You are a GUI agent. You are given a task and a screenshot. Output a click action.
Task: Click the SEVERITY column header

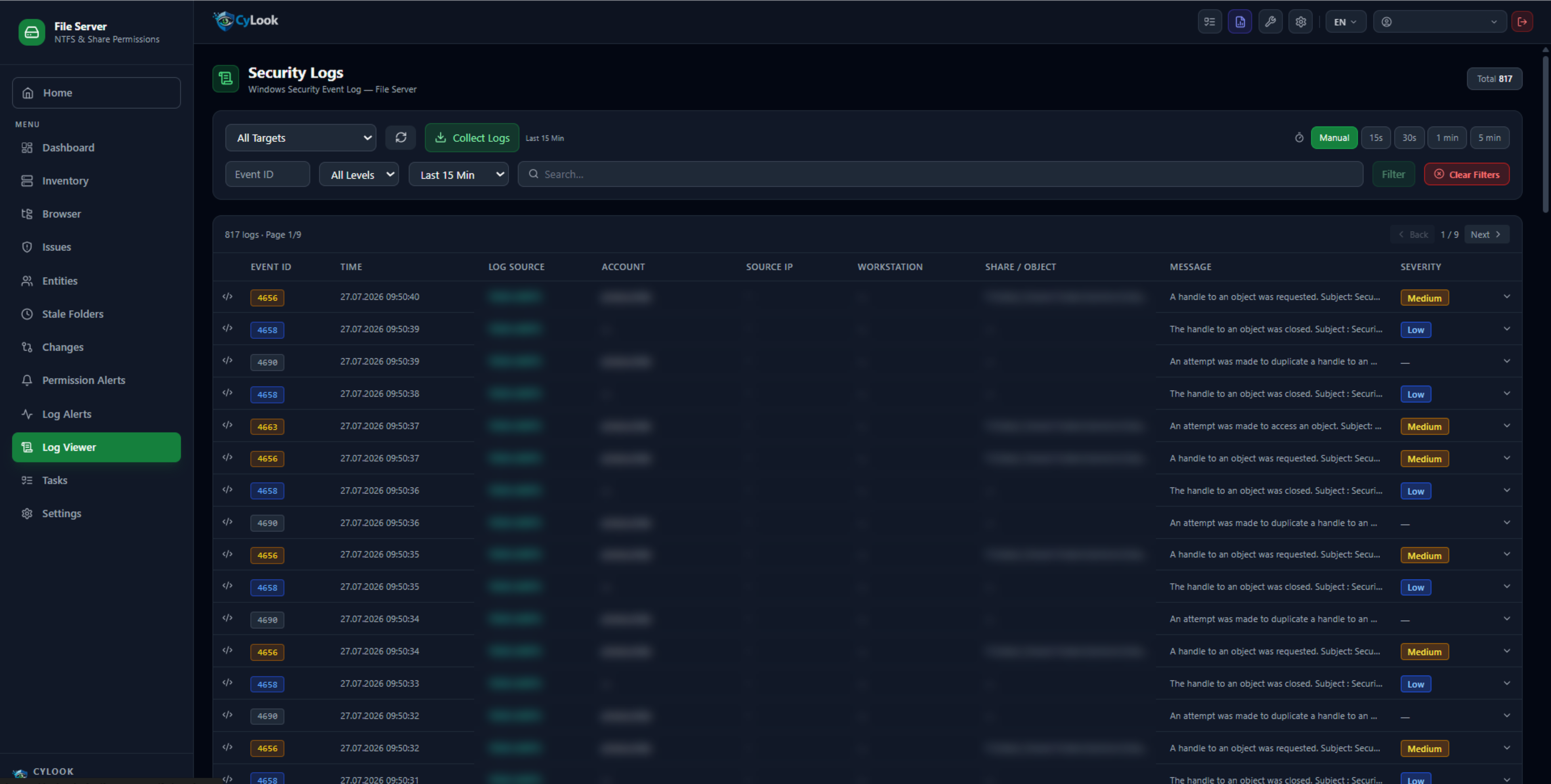point(1421,266)
